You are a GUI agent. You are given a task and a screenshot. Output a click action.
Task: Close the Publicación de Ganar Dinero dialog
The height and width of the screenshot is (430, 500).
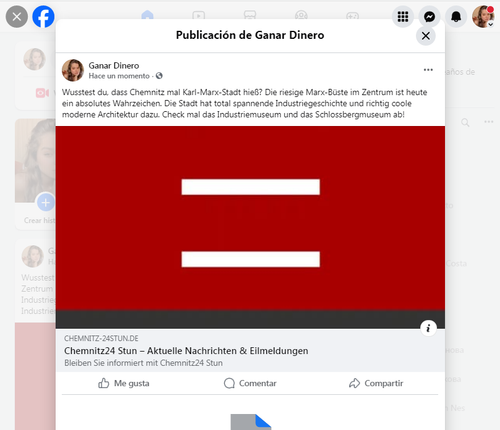point(426,36)
